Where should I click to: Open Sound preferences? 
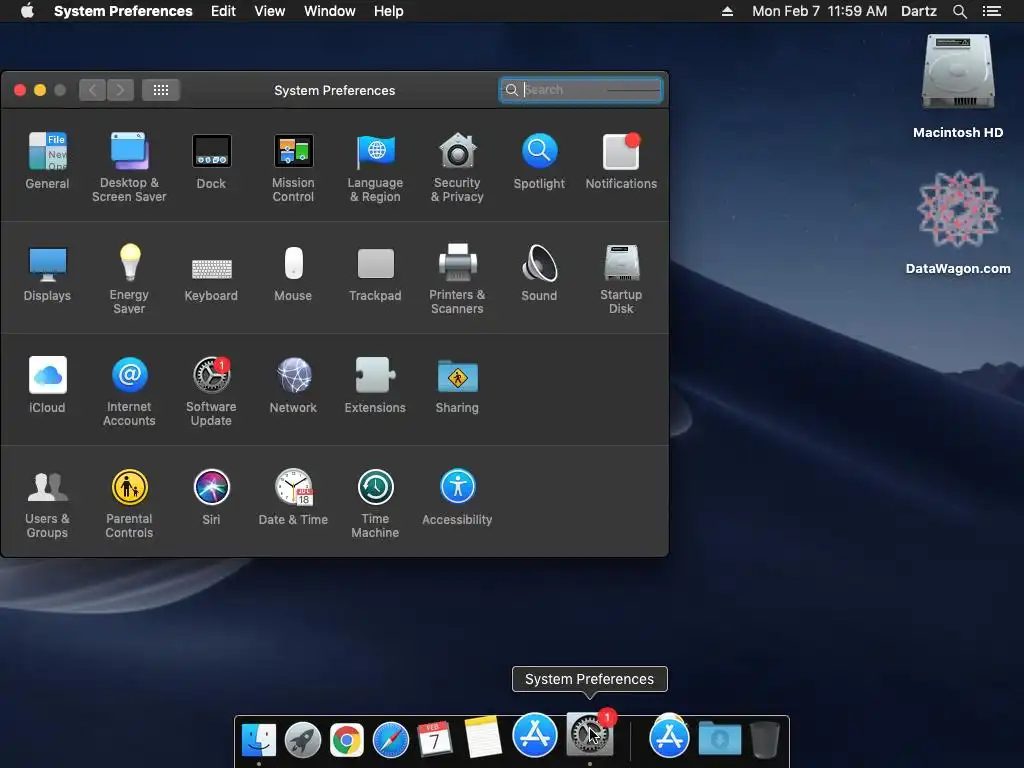tap(539, 273)
